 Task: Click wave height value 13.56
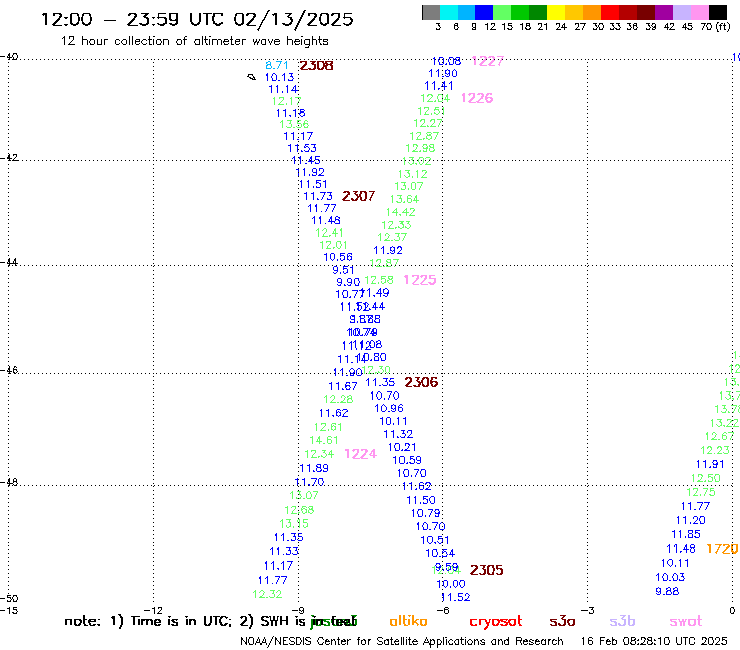click(294, 124)
